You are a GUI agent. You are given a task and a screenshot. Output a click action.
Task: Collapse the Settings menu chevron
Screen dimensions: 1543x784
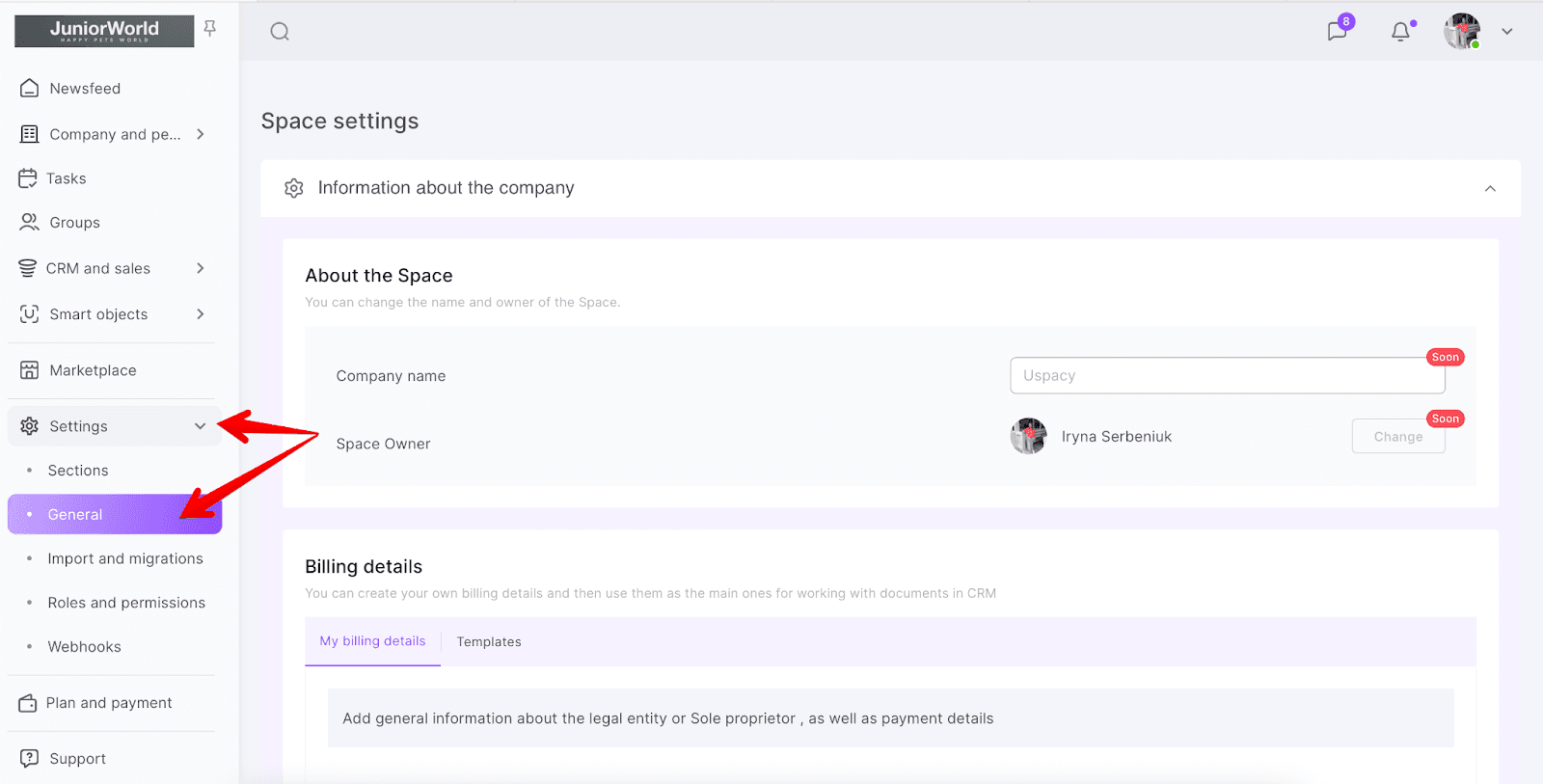pyautogui.click(x=201, y=426)
